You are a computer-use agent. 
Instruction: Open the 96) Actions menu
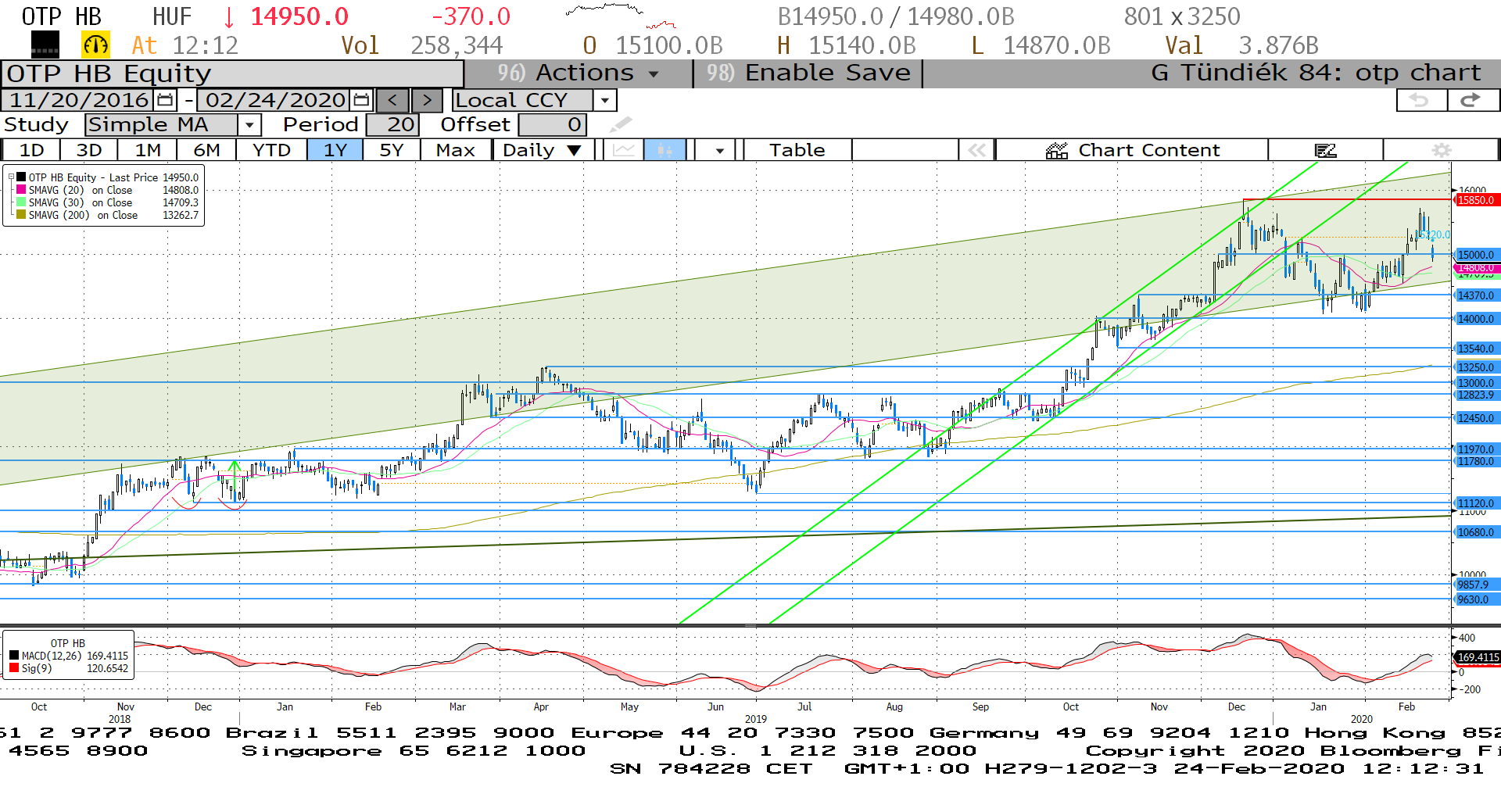point(579,73)
